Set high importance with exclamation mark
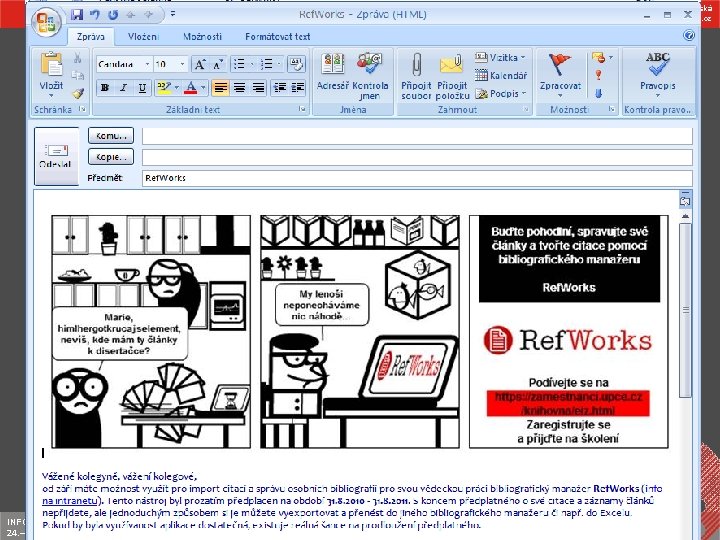 (598, 75)
